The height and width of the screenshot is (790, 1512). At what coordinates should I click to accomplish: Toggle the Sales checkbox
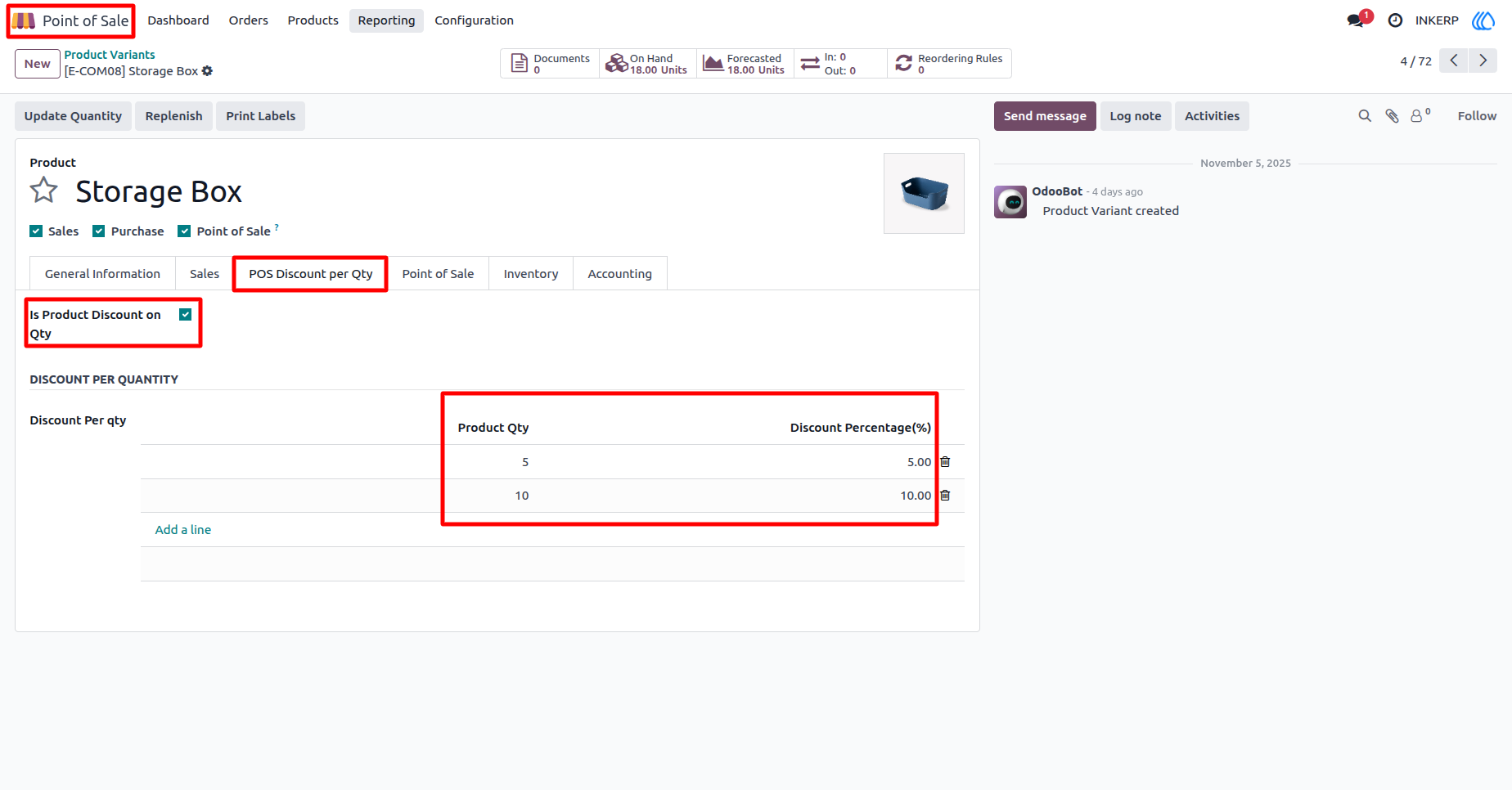(36, 231)
